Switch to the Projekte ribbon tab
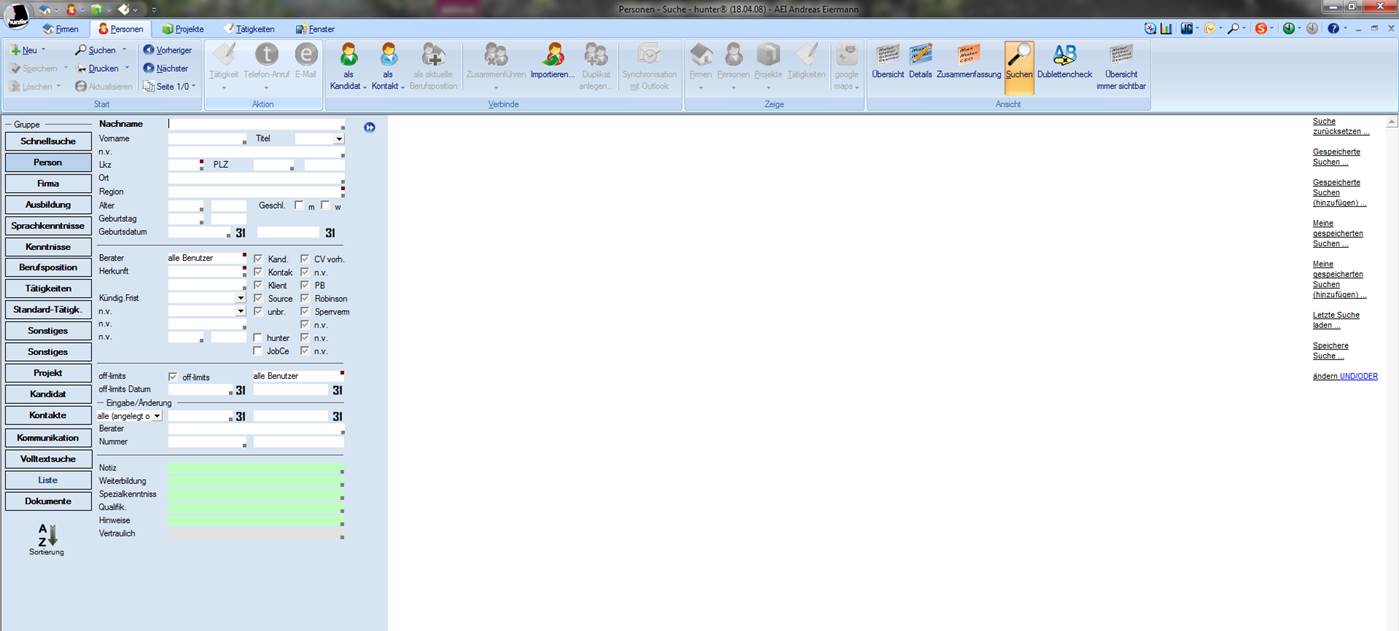 (182, 29)
